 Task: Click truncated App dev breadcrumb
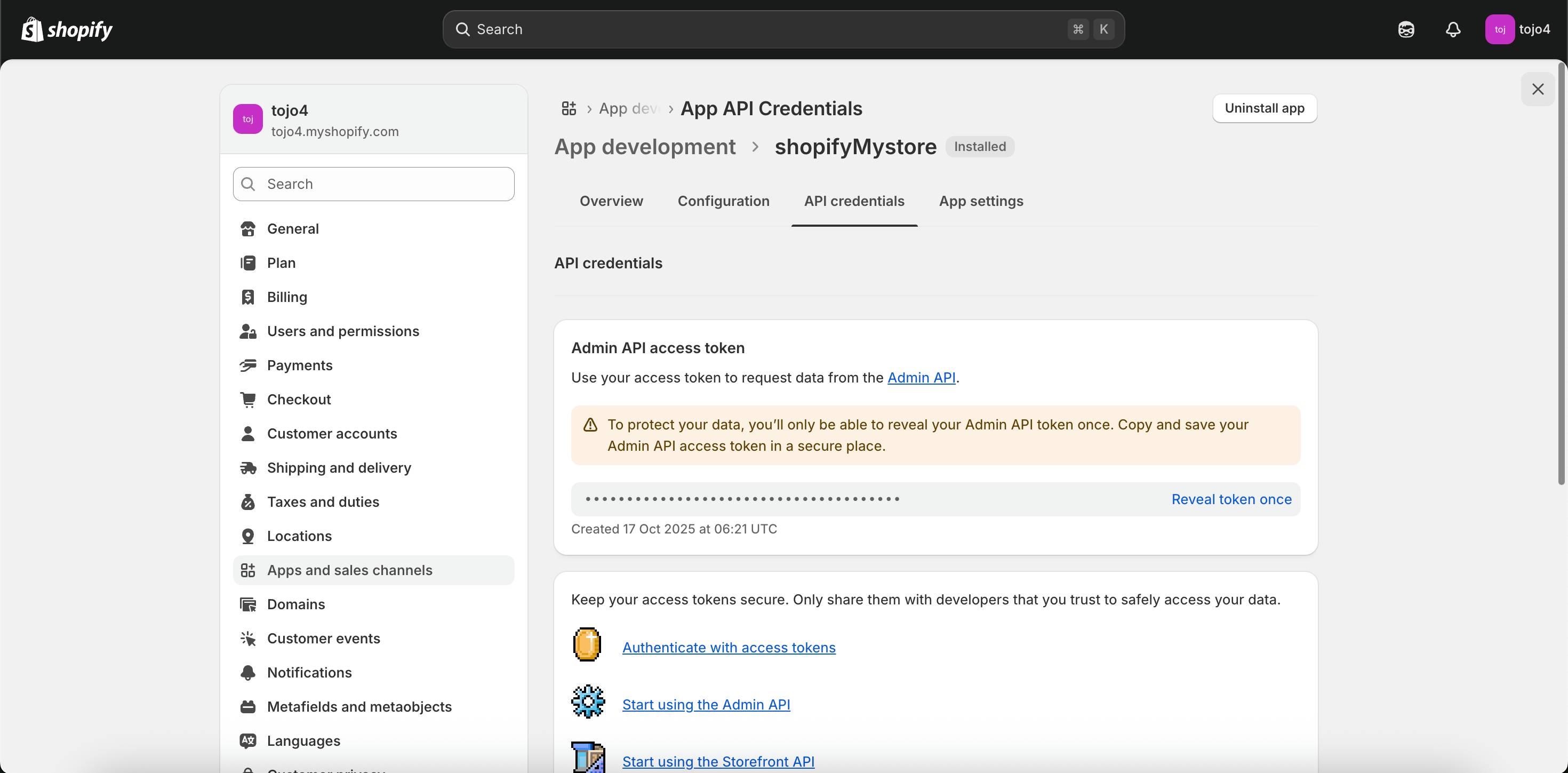628,108
